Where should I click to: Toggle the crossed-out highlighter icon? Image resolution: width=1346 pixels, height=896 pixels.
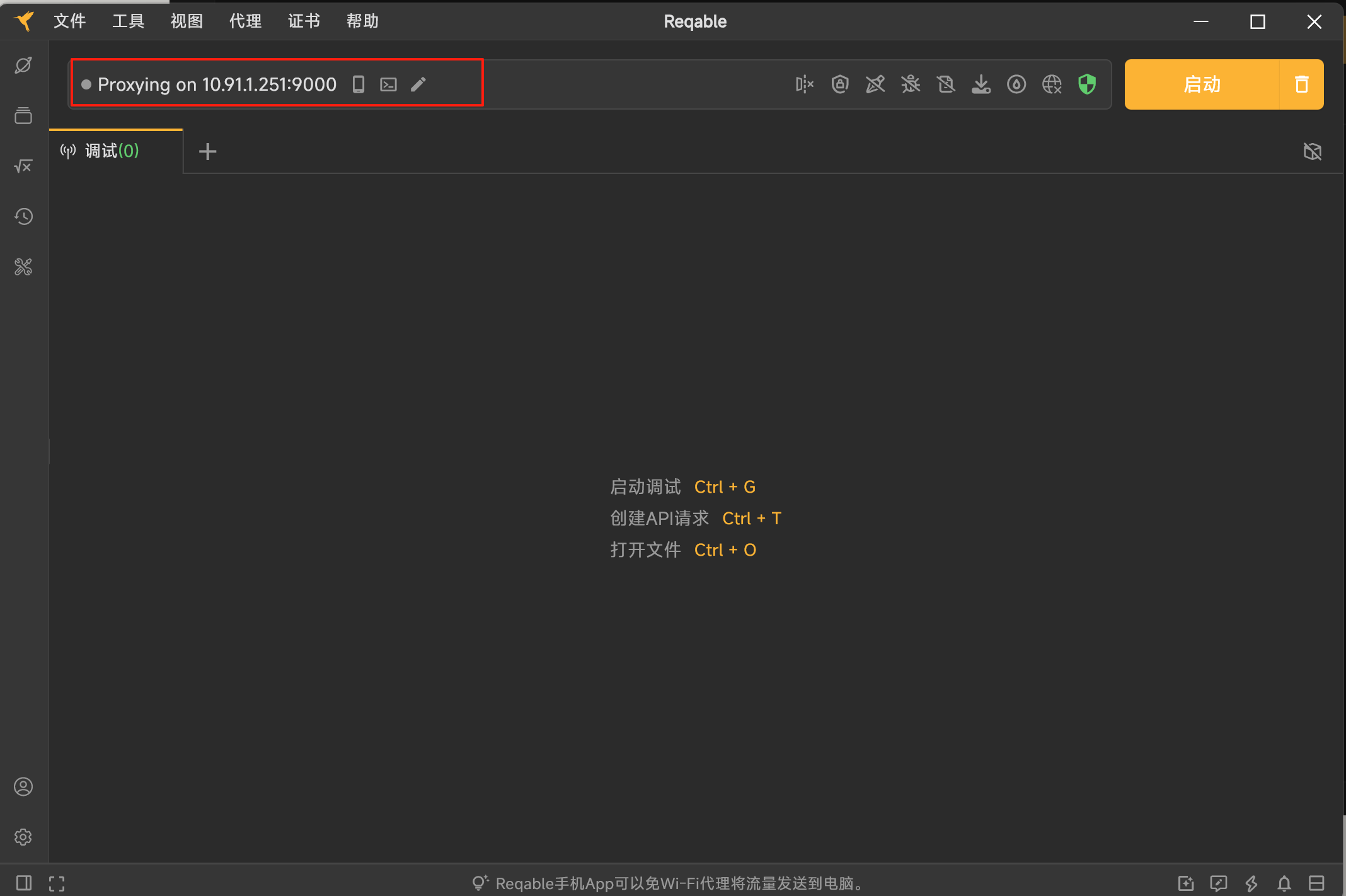[x=875, y=84]
